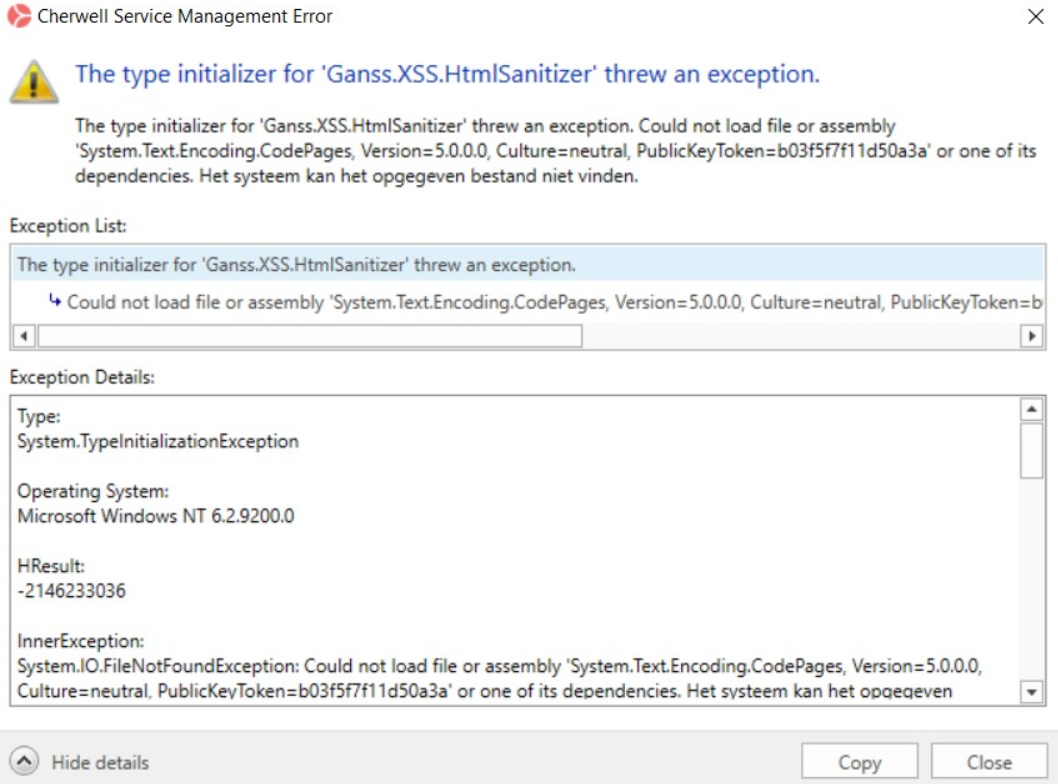Select the "Could not load file or assembly" child row
The width and height of the screenshot is (1058, 784).
click(550, 302)
